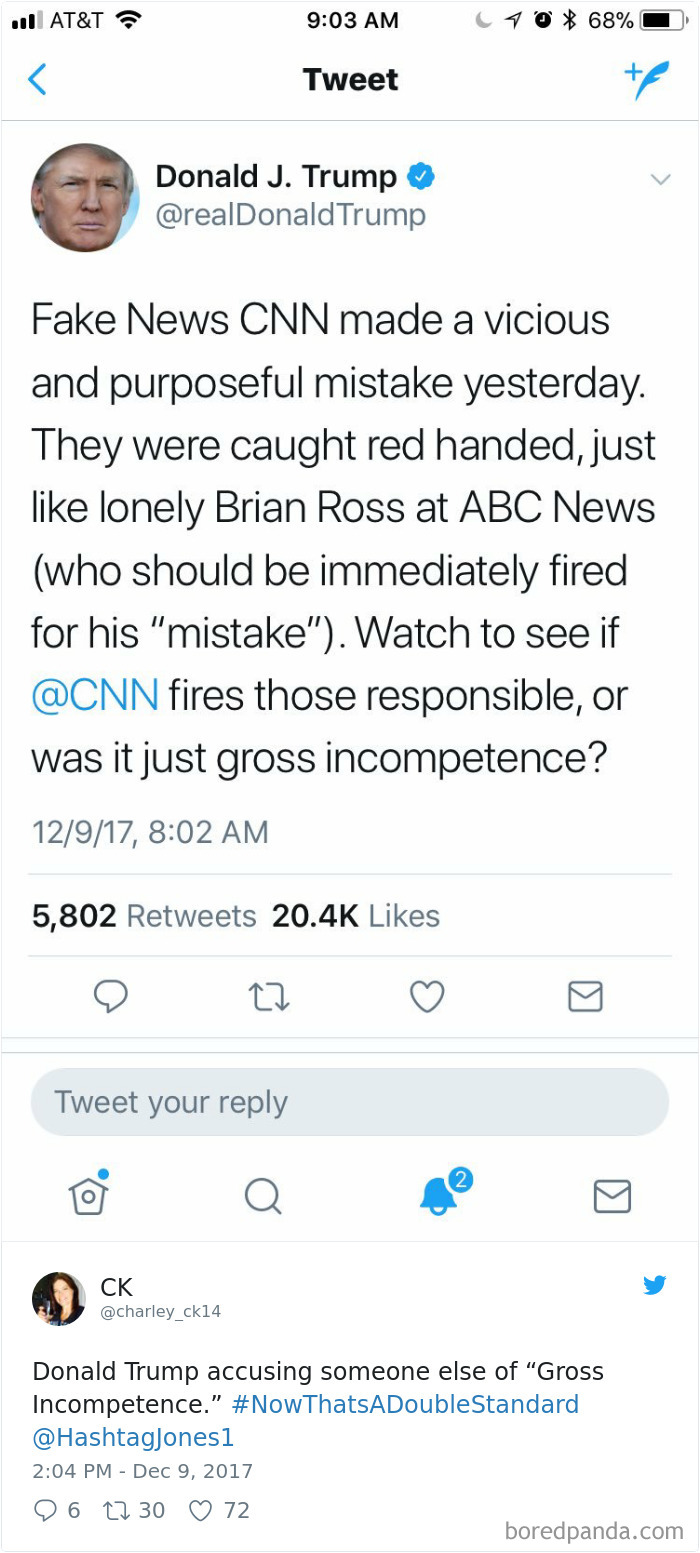The image size is (700, 1553).
Task: Tap the 'Tweet your reply' field
Action: tap(349, 1101)
